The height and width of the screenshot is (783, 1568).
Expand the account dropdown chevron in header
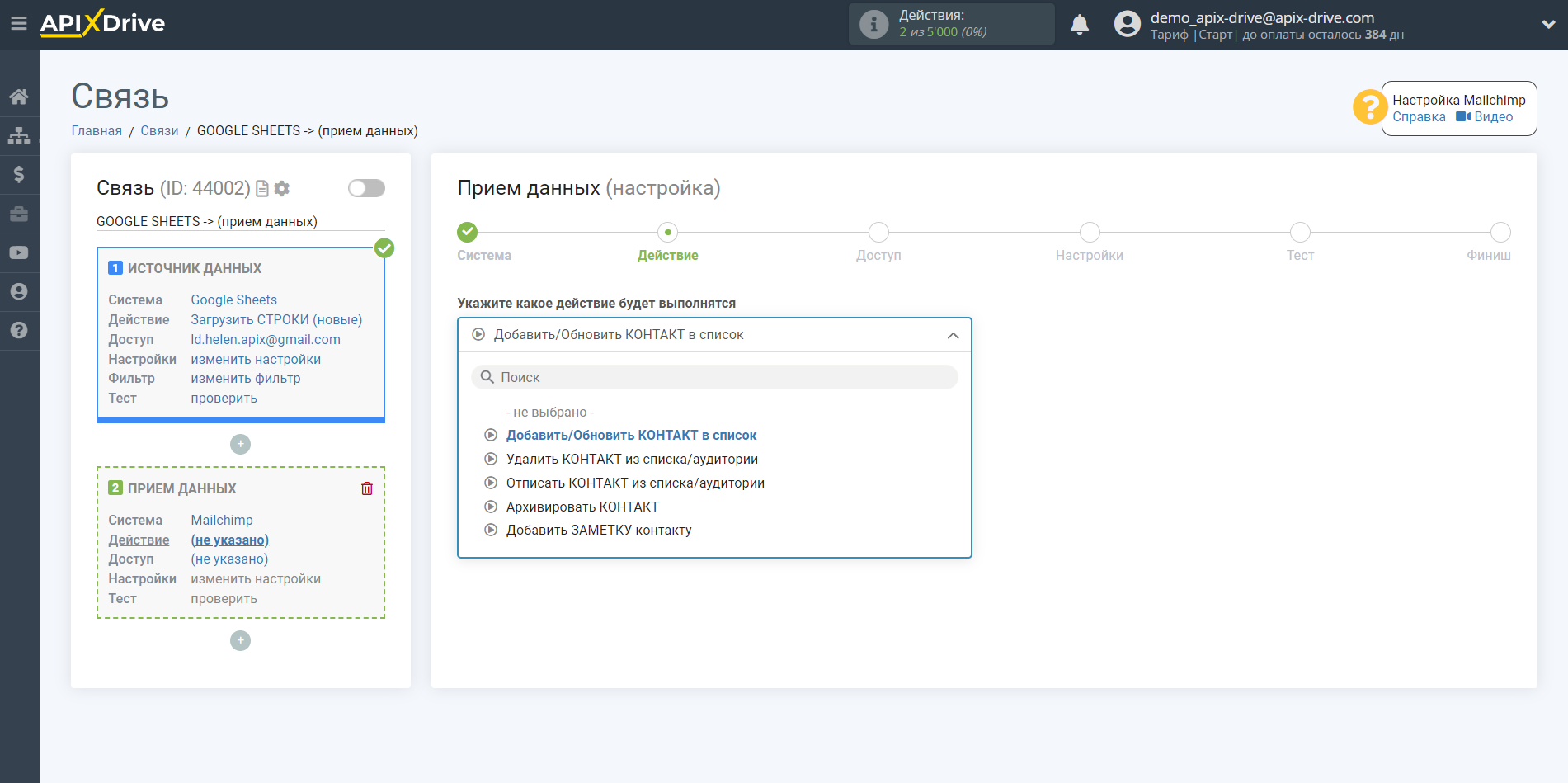click(x=1548, y=25)
